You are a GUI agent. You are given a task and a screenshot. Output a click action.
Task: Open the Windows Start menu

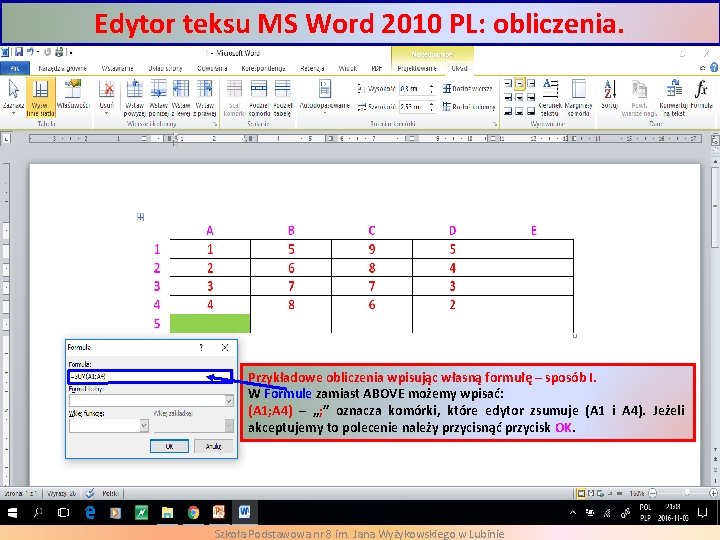pos(12,512)
